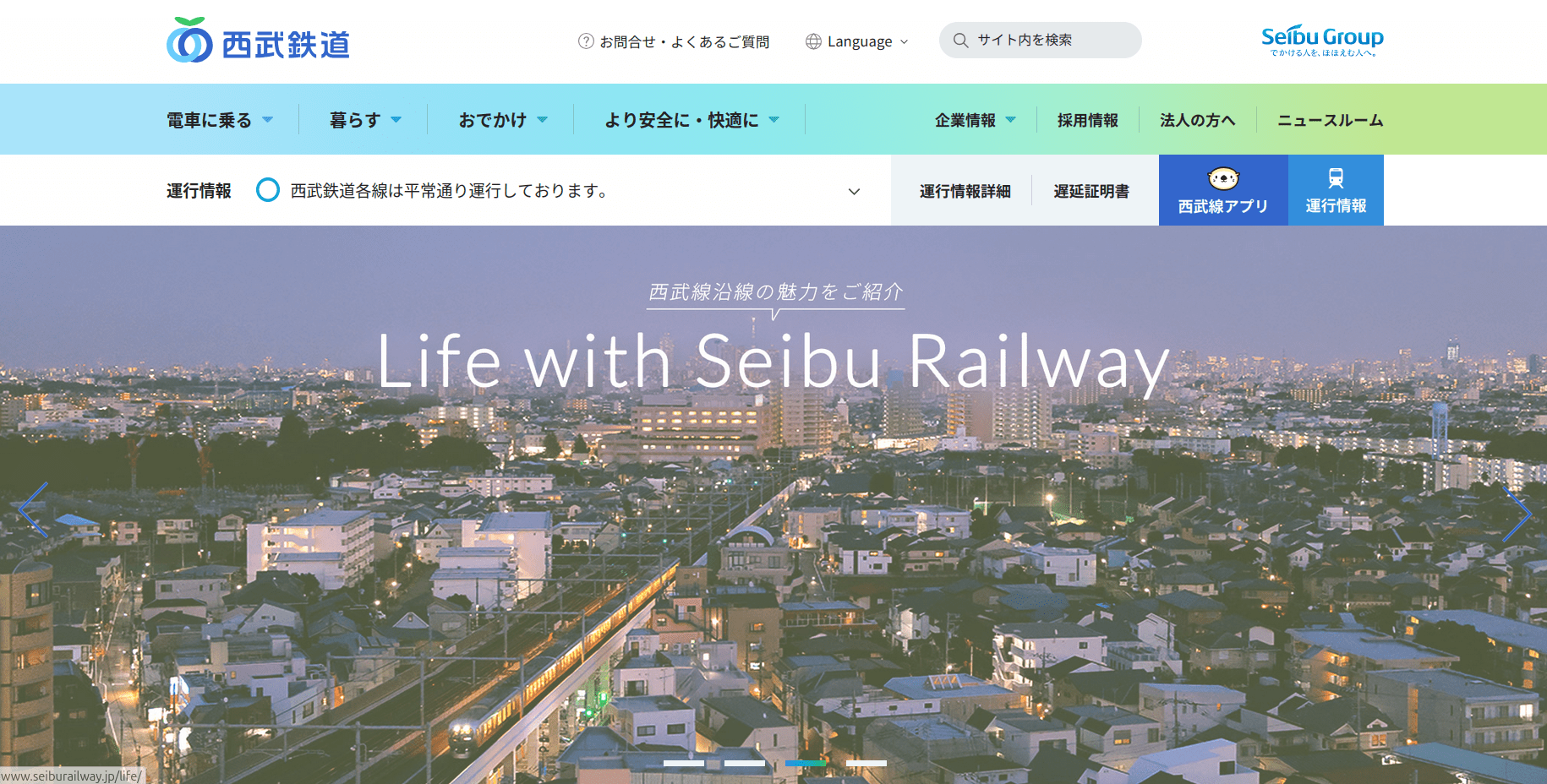The image size is (1547, 784).
Task: Advance to the next carousel slide arrow
Action: (1517, 513)
